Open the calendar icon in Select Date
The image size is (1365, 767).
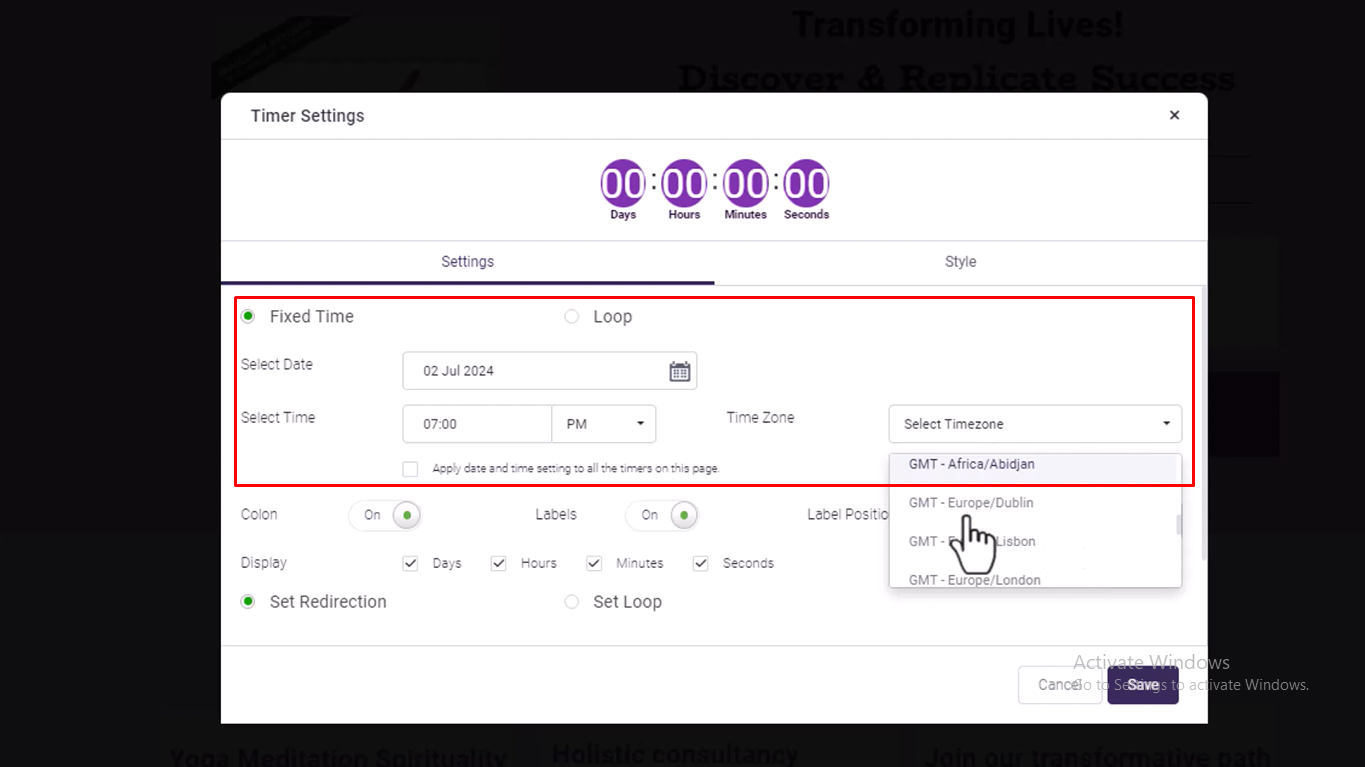click(x=680, y=371)
